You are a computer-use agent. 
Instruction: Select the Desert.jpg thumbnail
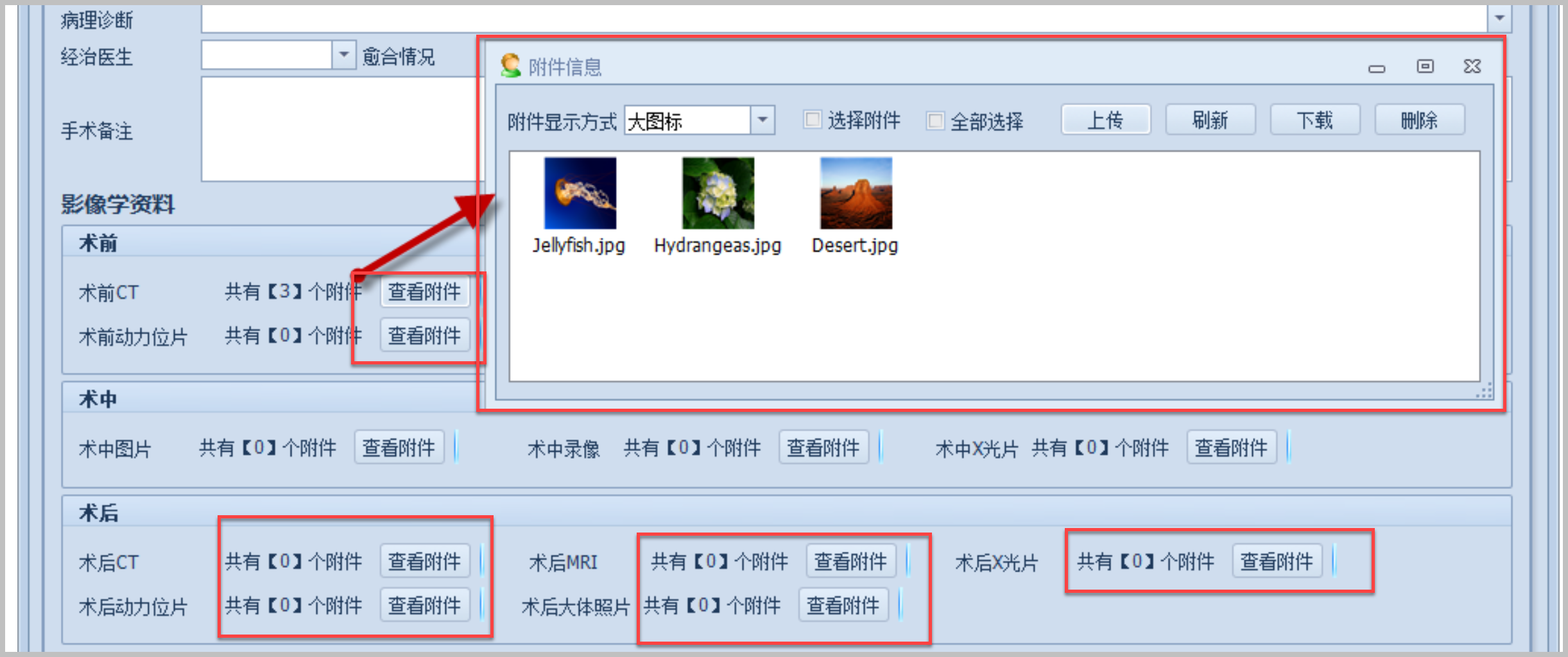point(856,192)
